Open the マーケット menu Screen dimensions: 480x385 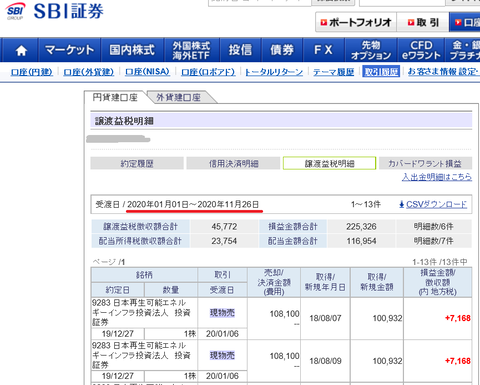69,50
